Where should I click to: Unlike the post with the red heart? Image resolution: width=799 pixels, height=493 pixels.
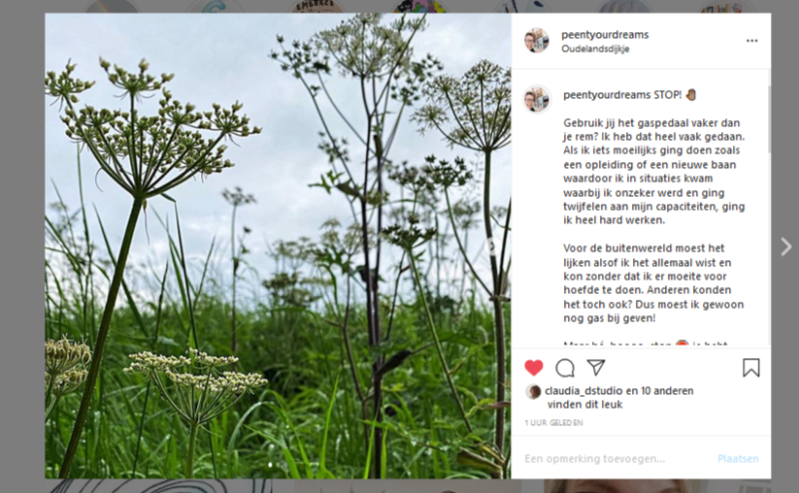click(534, 368)
